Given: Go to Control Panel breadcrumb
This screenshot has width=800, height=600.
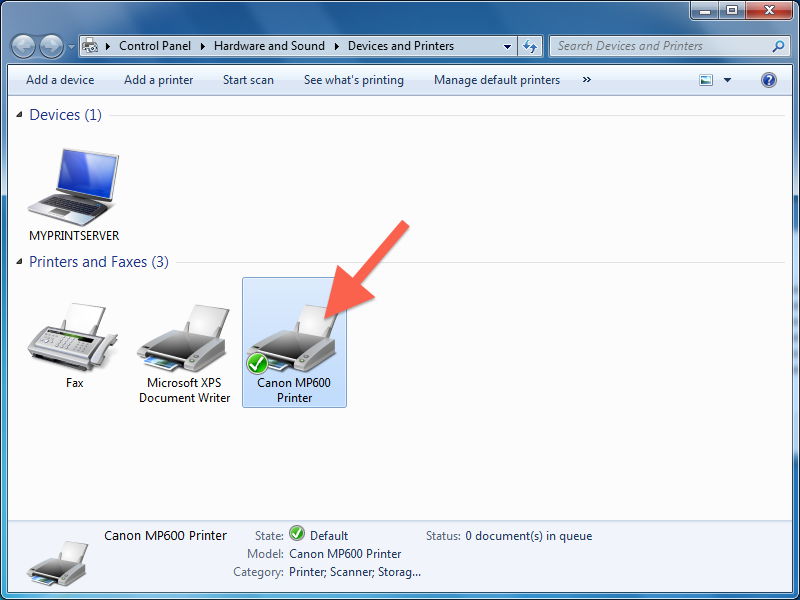Looking at the screenshot, I should click(x=155, y=46).
